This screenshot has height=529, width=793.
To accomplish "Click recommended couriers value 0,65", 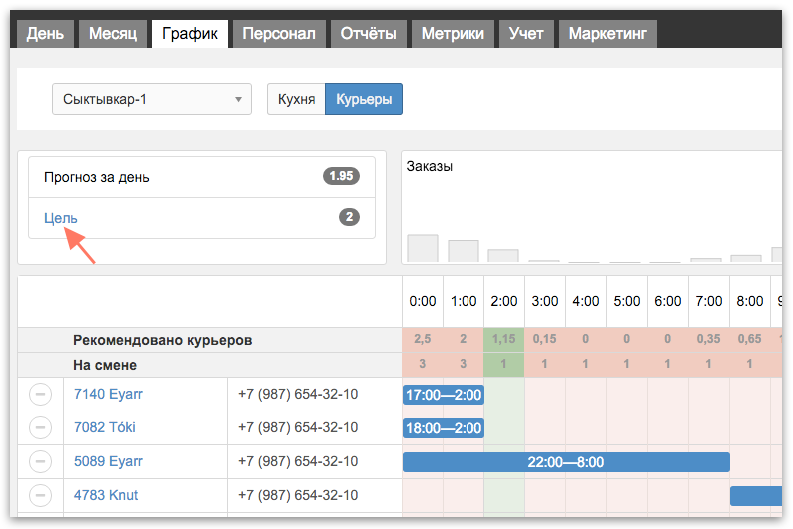I will tap(750, 339).
